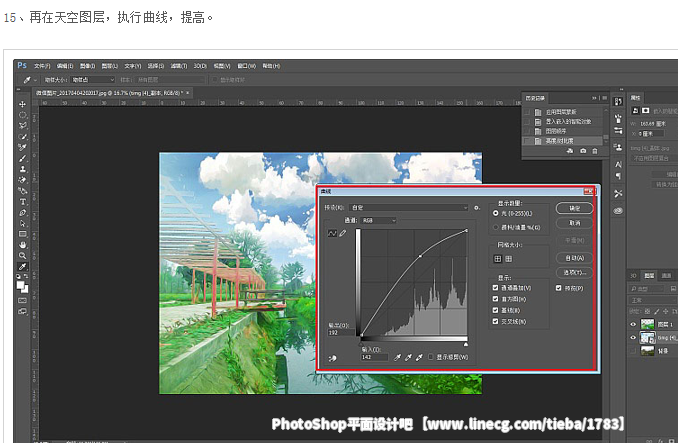Screen dimensions: 680x443
Task: Select the Hand tool
Action: point(23,245)
